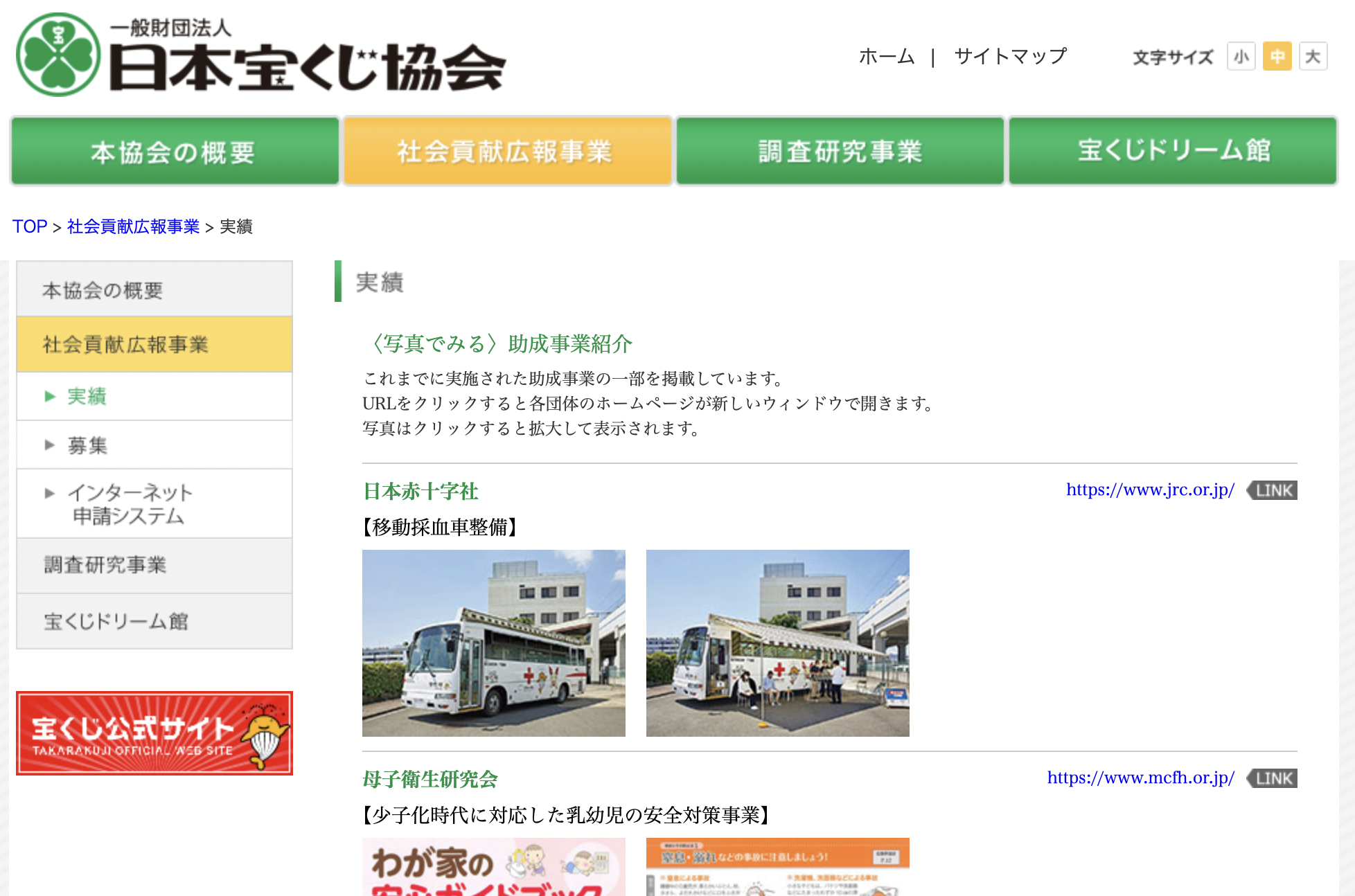The image size is (1355, 896).
Task: Open https://www.jrc.or.jp/ link
Action: (1150, 490)
